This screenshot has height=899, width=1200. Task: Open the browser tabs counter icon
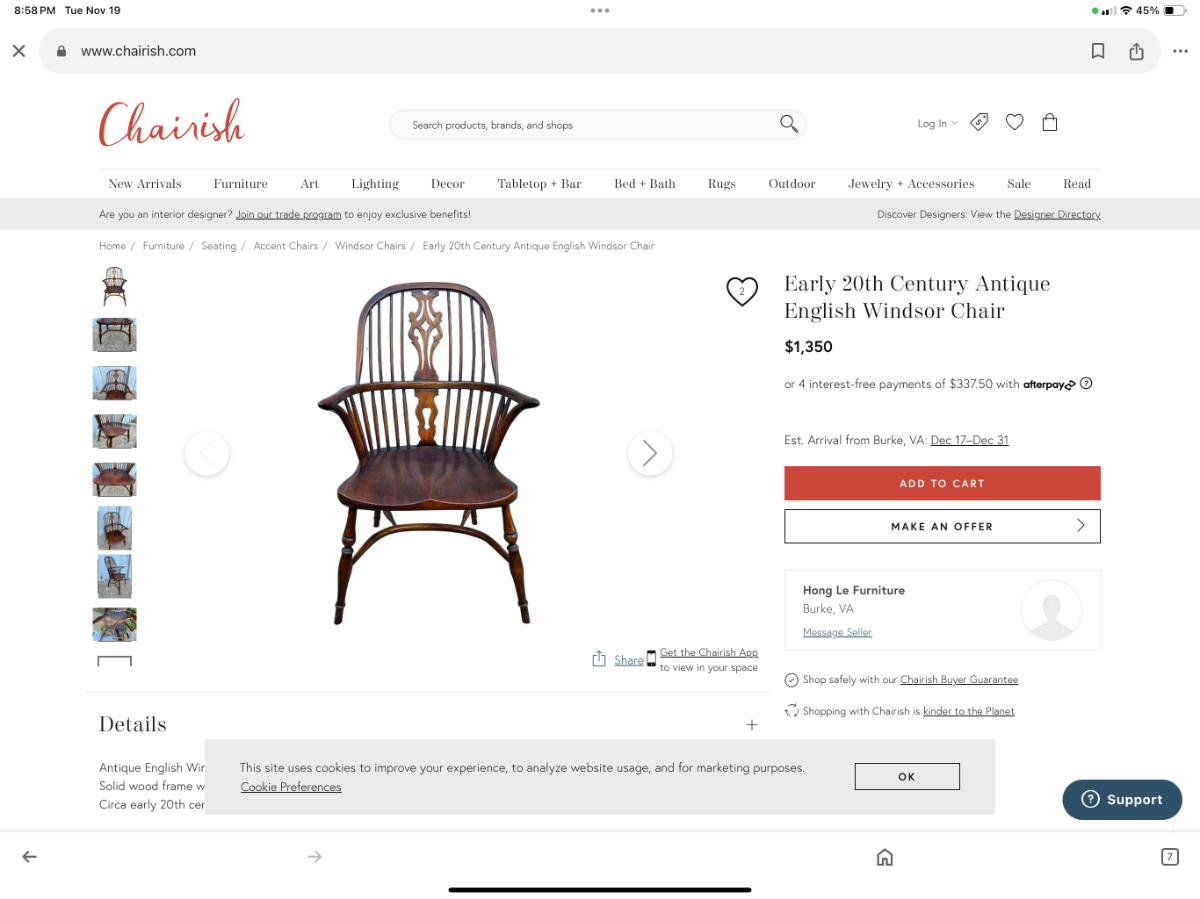tap(1169, 857)
